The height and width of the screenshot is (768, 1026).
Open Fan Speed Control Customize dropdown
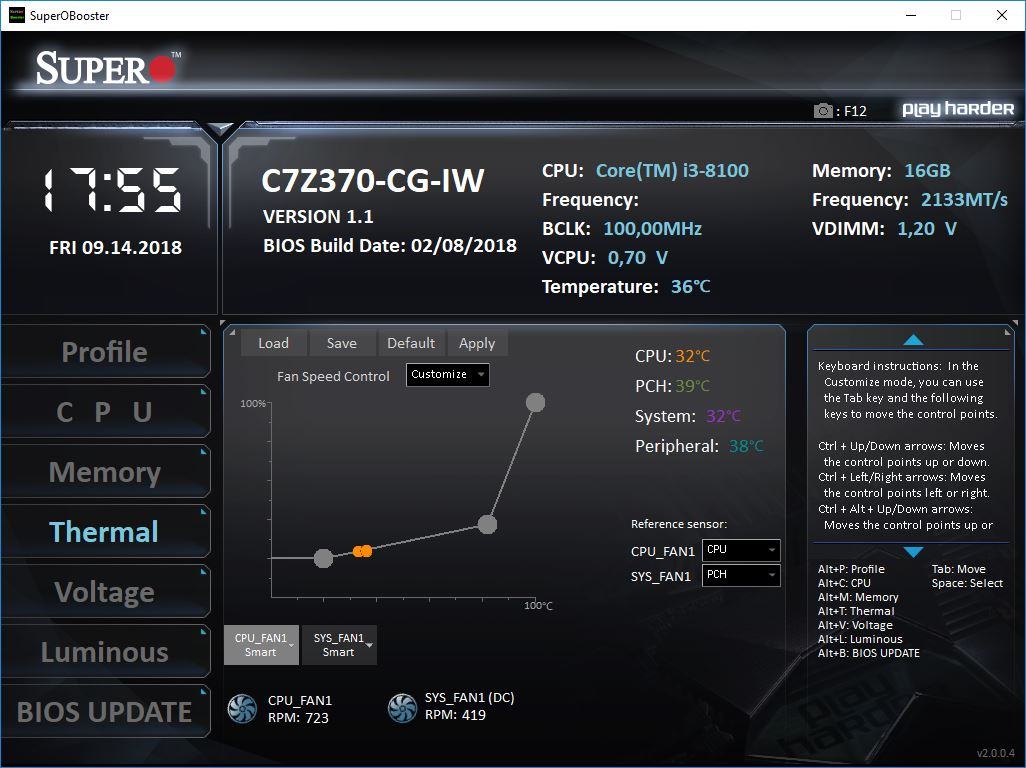[x=448, y=374]
